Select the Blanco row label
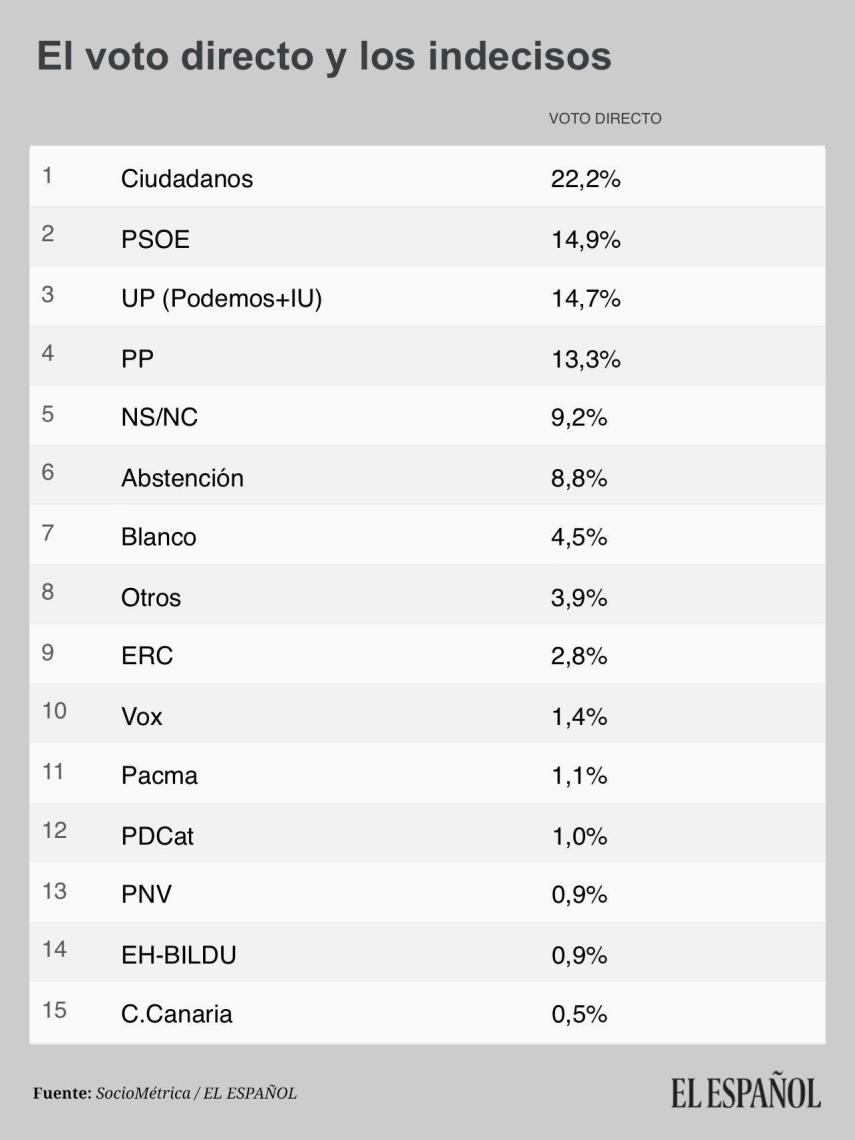 coord(158,537)
